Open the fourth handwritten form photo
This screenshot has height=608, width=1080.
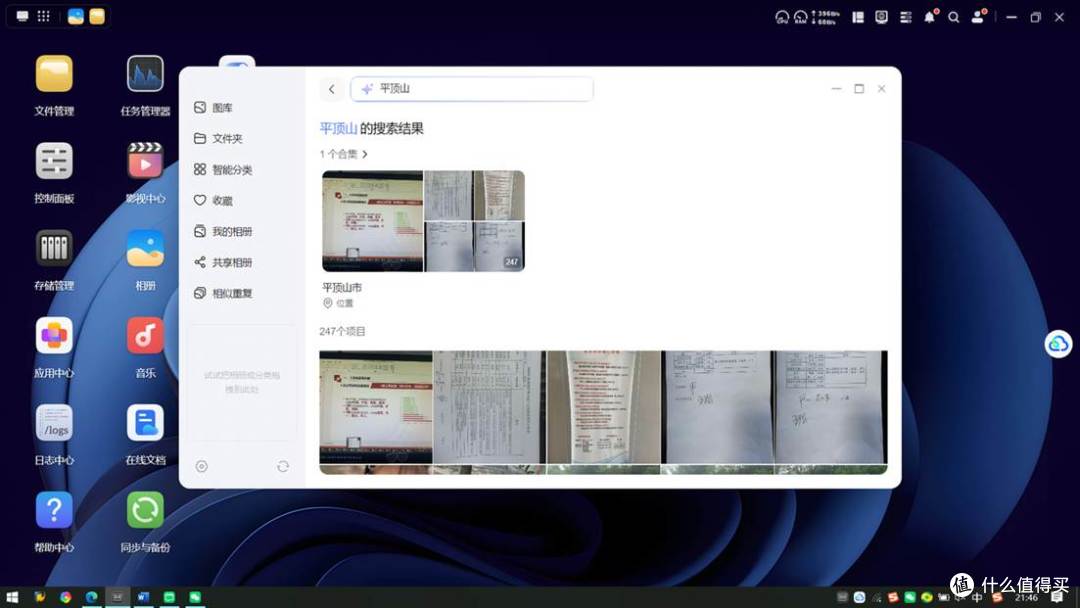pos(717,407)
